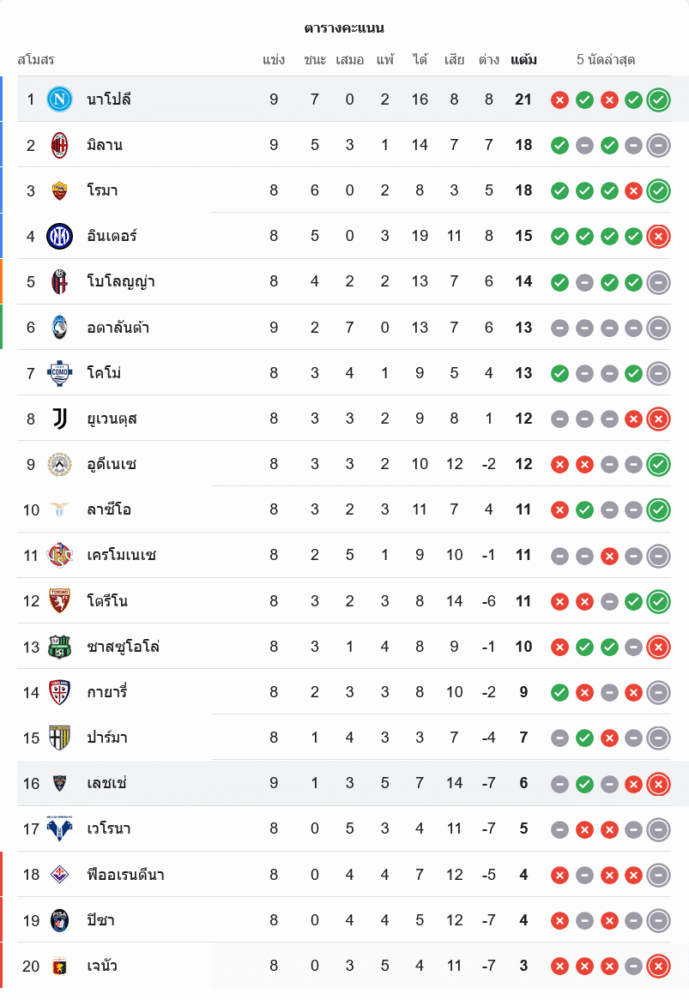689x1000 pixels.
Task: Click the Genoa club crest icon
Action: click(x=60, y=966)
